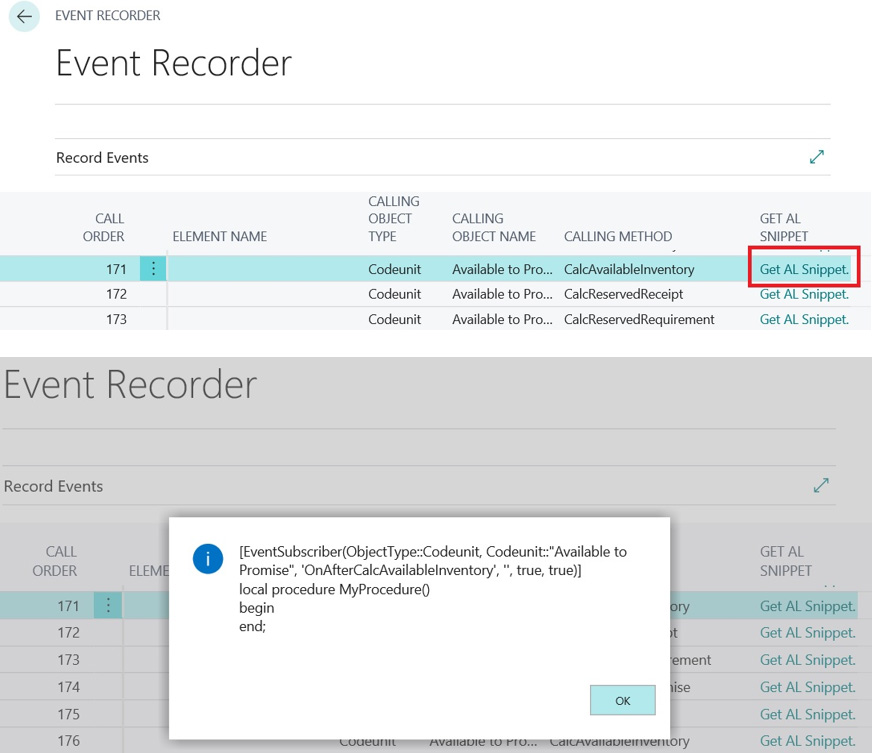Select call order 172 in lower table
872x753 pixels.
(68, 633)
